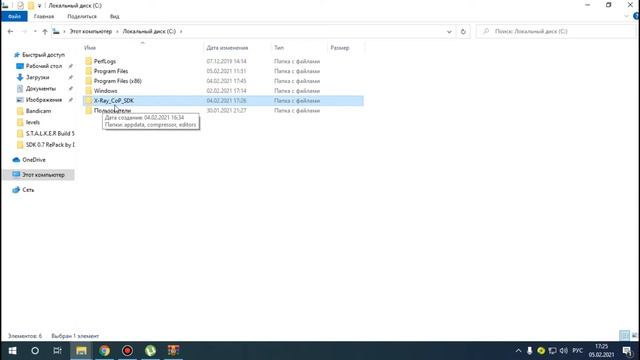Viewport: 640px width, 360px height.
Task: Open Bandicam recorder taskbar icon
Action: tap(127, 351)
